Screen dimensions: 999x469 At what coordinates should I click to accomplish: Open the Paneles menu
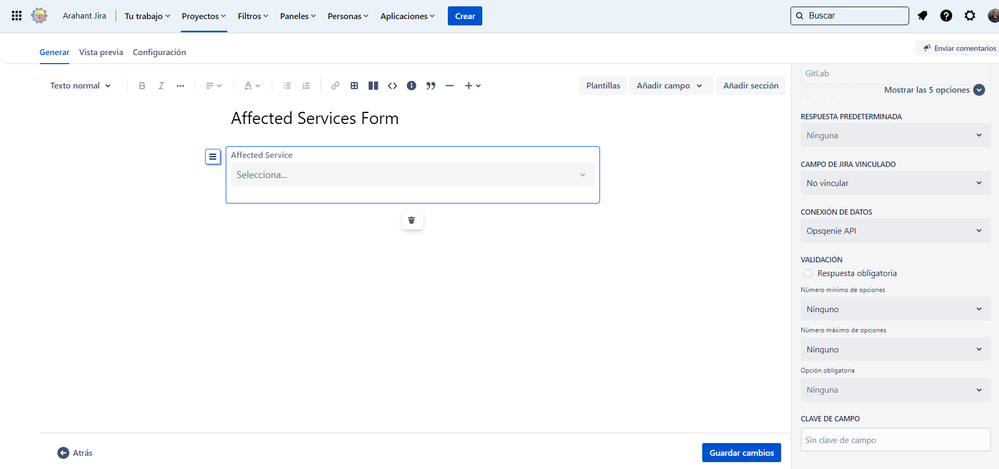tap(298, 16)
